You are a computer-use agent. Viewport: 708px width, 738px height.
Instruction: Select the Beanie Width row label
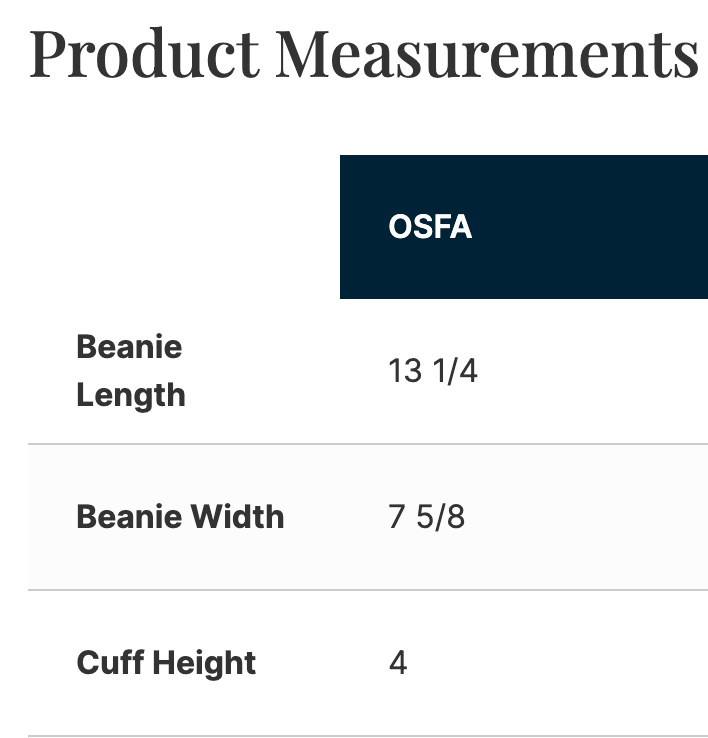click(180, 517)
